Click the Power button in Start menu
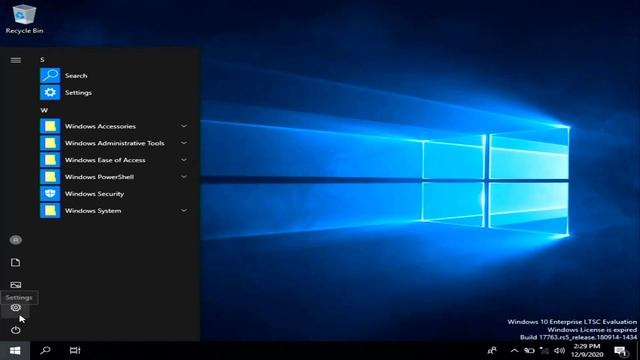Screen dimensions: 640x360 tap(16, 330)
